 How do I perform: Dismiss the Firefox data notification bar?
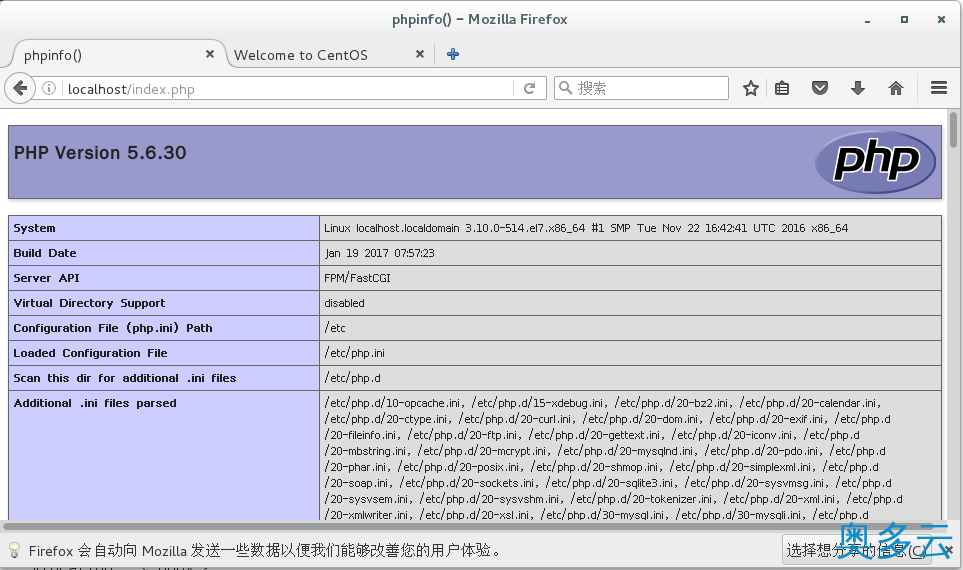click(x=949, y=550)
